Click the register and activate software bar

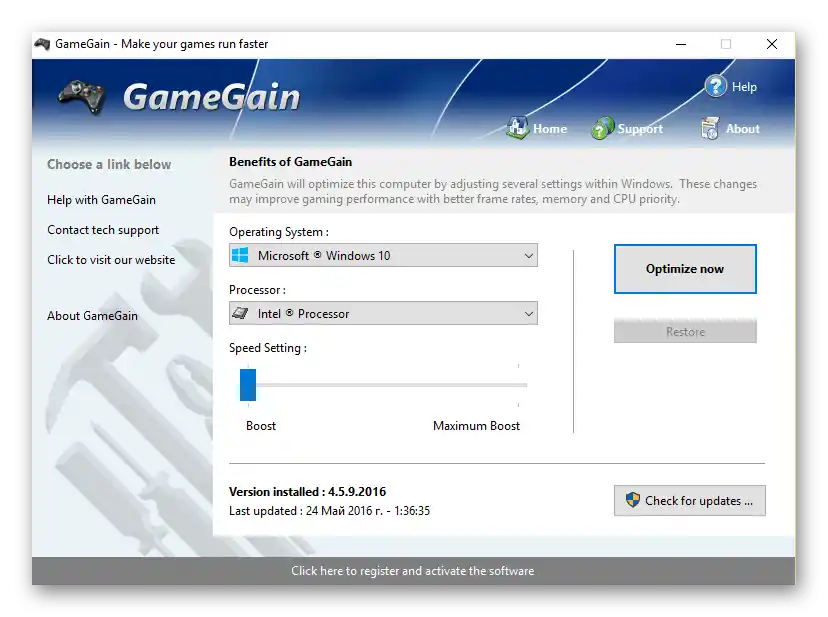[413, 571]
